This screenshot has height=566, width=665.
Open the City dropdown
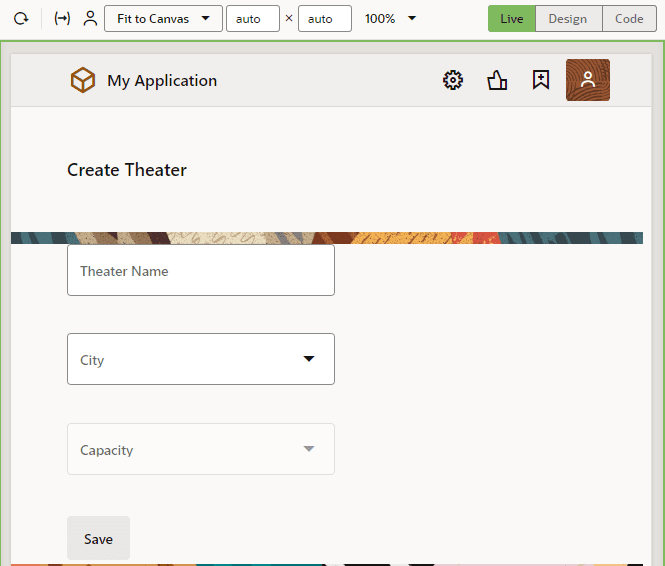201,359
